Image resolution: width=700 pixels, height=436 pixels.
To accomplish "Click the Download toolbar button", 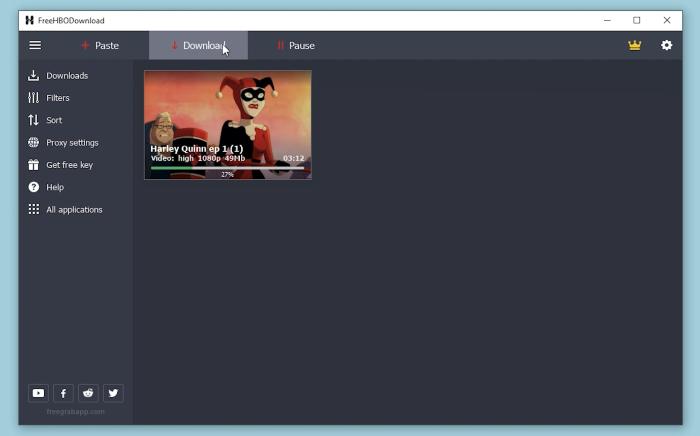I will coord(198,46).
